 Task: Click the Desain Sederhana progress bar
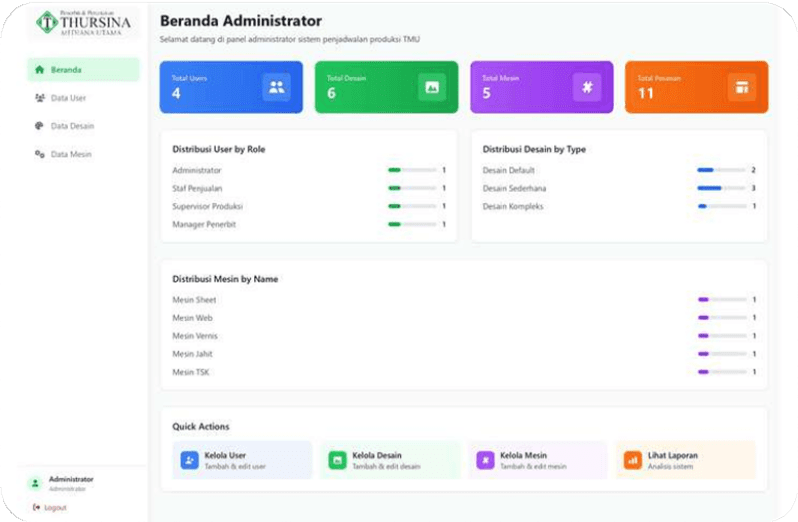pyautogui.click(x=721, y=188)
